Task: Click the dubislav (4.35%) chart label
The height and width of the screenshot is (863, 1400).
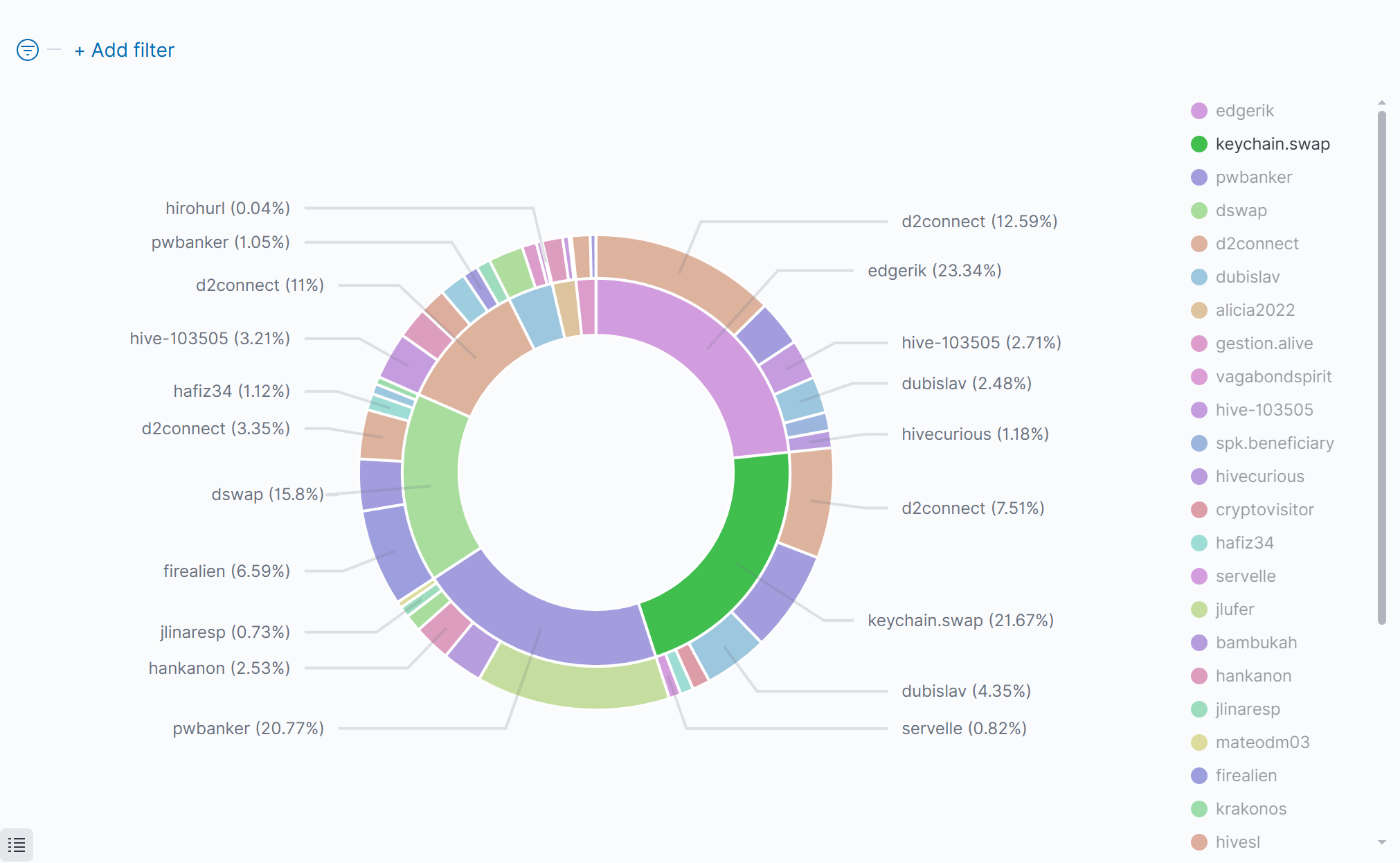Action: 966,691
